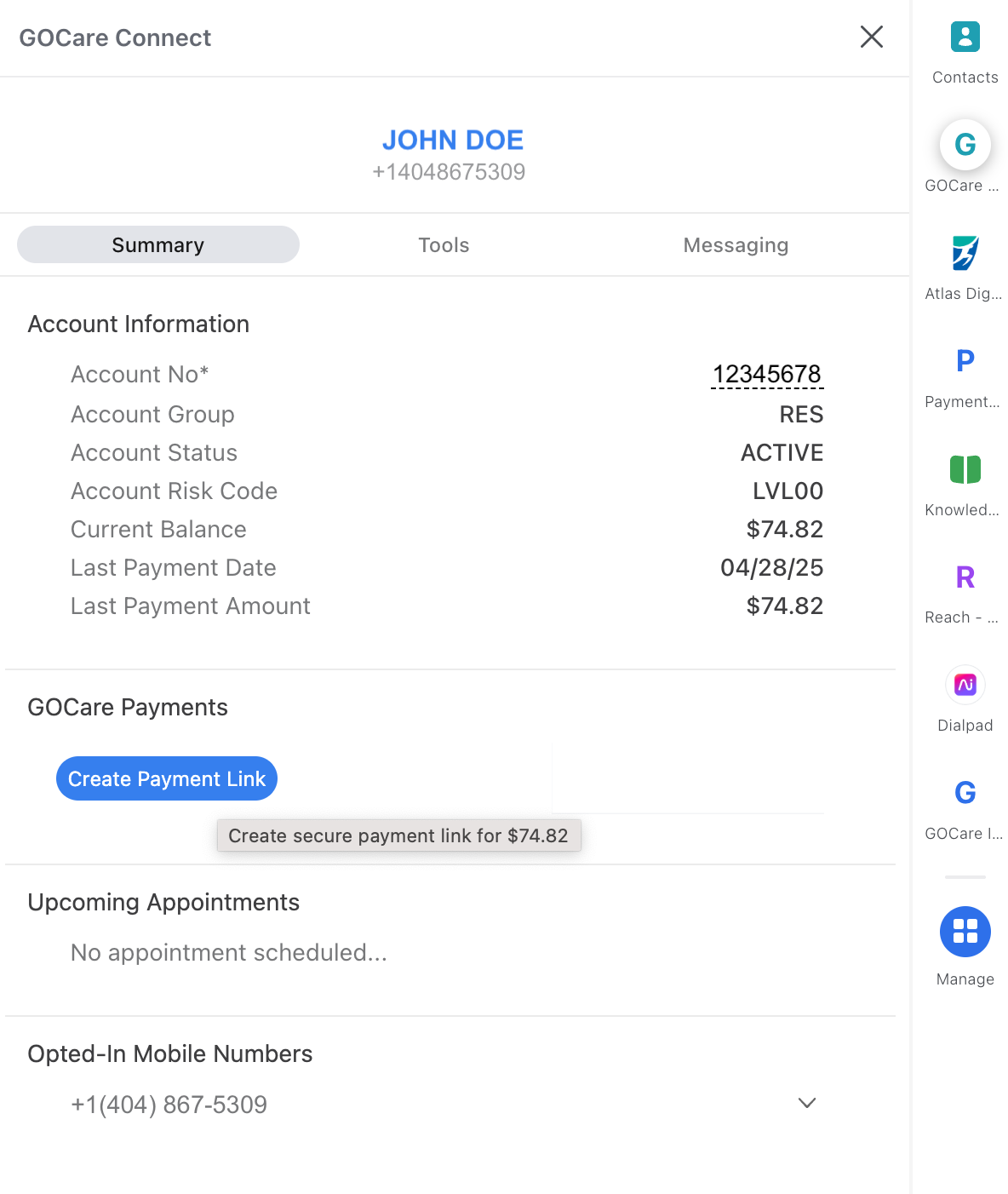Open the Payments sidebar app
The width and height of the screenshot is (1008, 1194).
tap(965, 361)
